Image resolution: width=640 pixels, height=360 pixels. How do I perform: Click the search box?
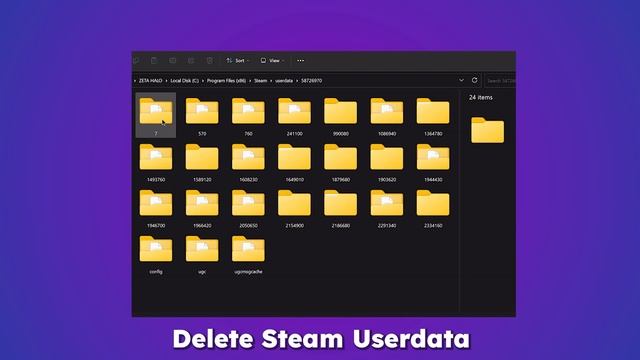[x=500, y=81]
